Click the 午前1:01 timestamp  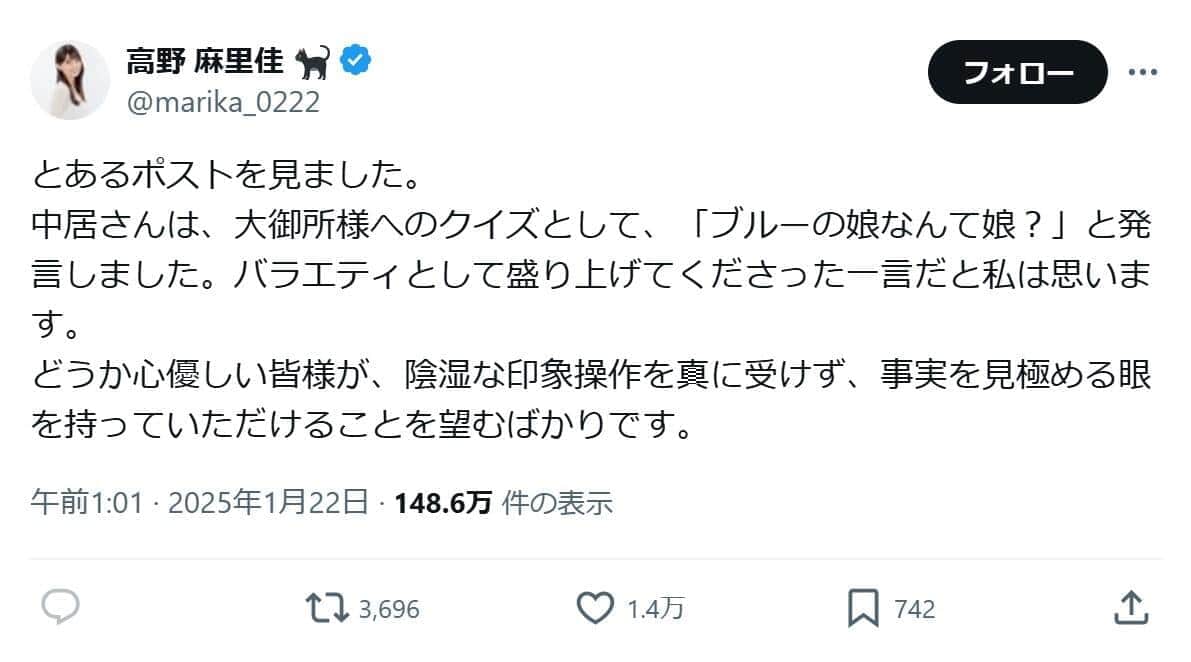[89, 502]
